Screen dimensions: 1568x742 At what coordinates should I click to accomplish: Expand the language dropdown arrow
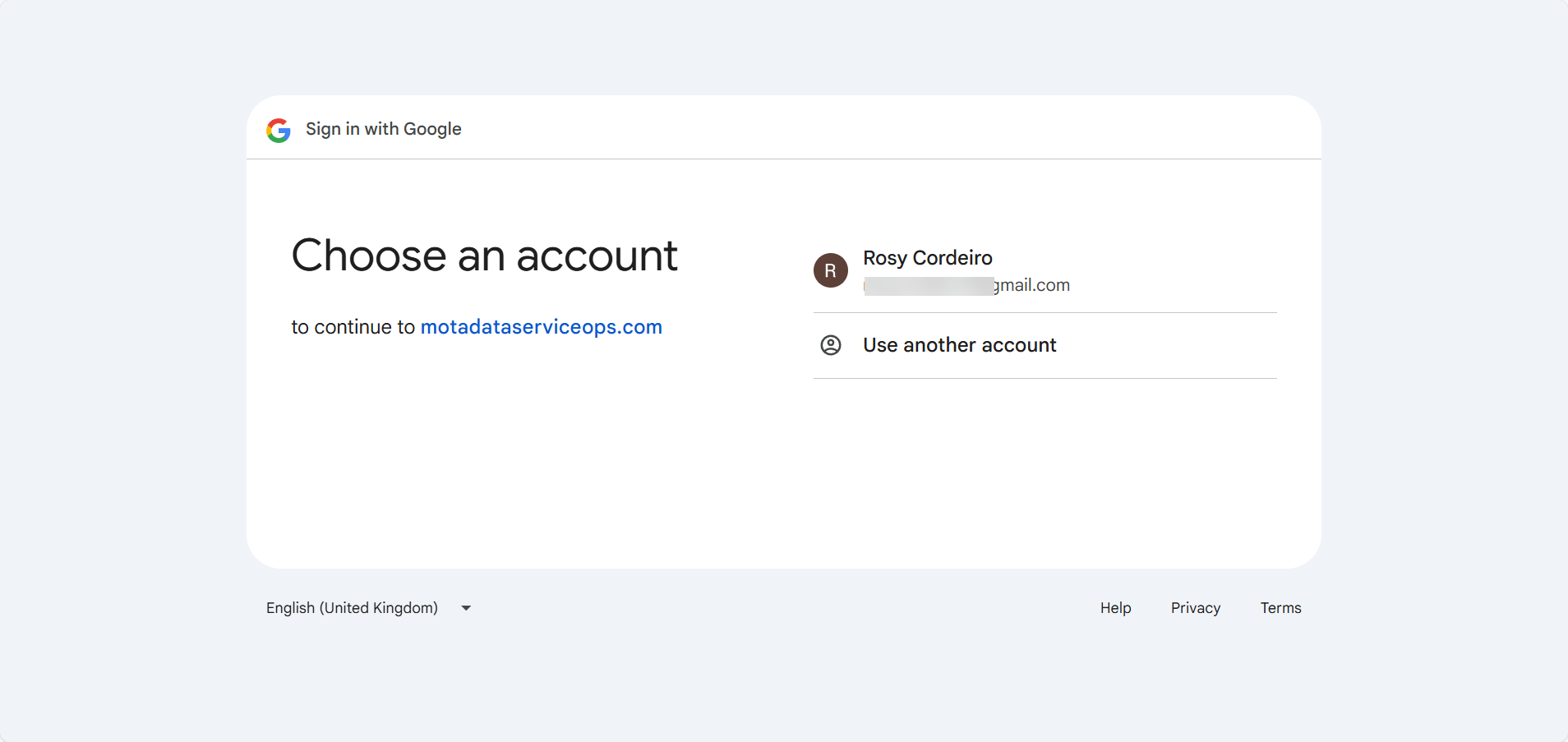pos(466,608)
